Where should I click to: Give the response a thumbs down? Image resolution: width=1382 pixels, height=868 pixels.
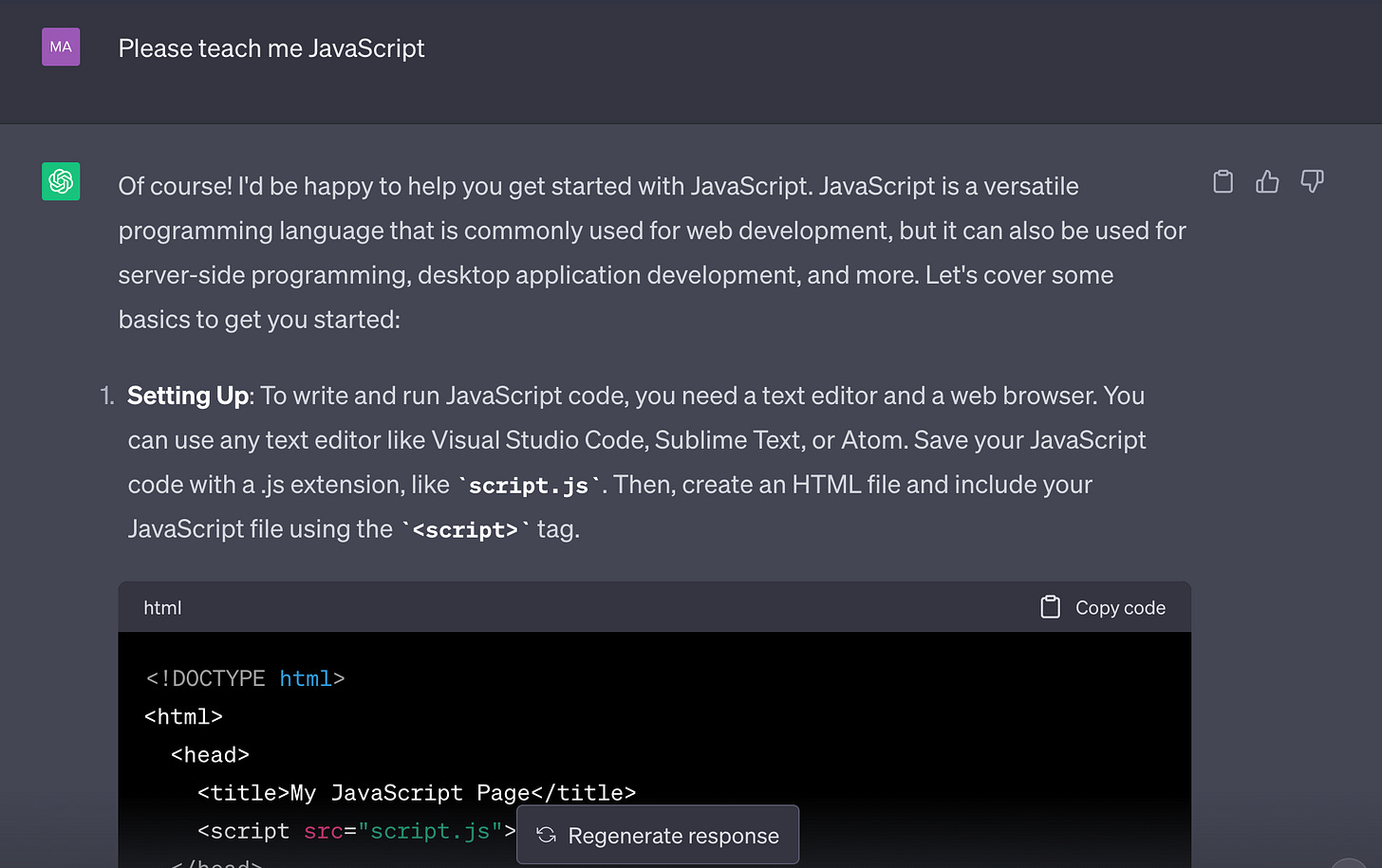(x=1312, y=181)
